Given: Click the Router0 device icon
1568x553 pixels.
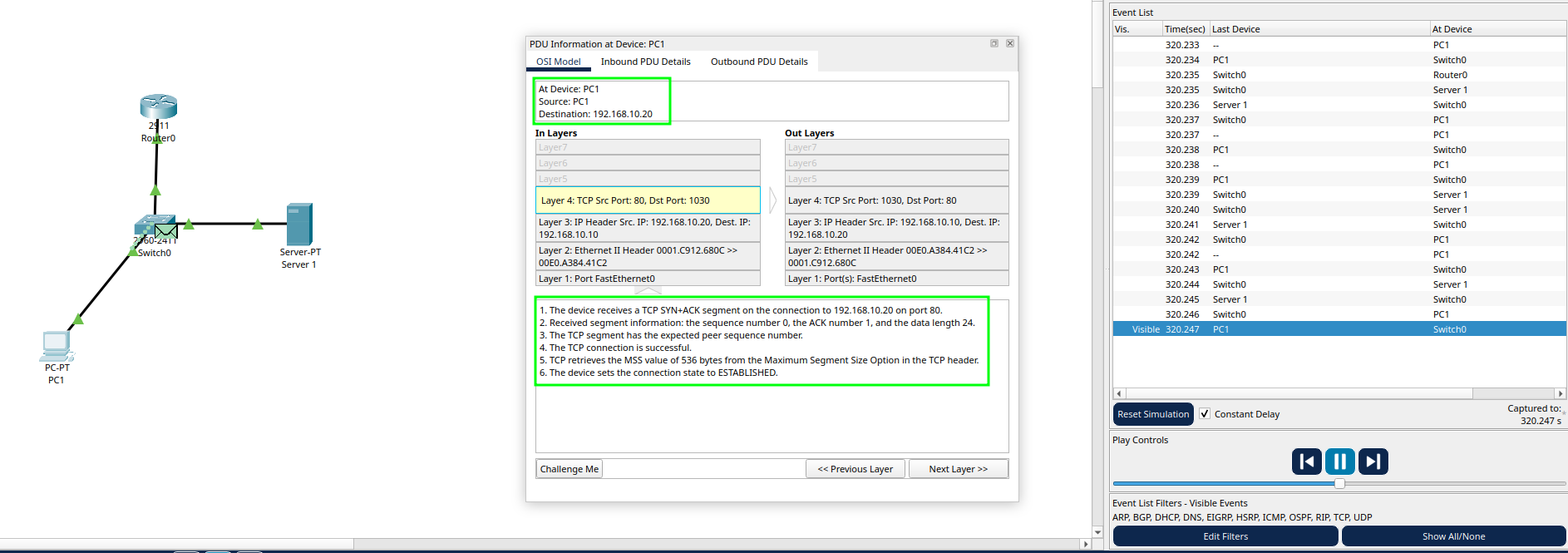Looking at the screenshot, I should point(158,106).
